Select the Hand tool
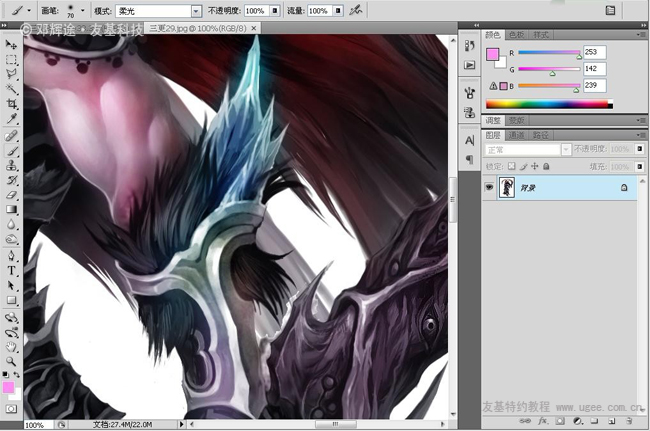 tap(11, 347)
